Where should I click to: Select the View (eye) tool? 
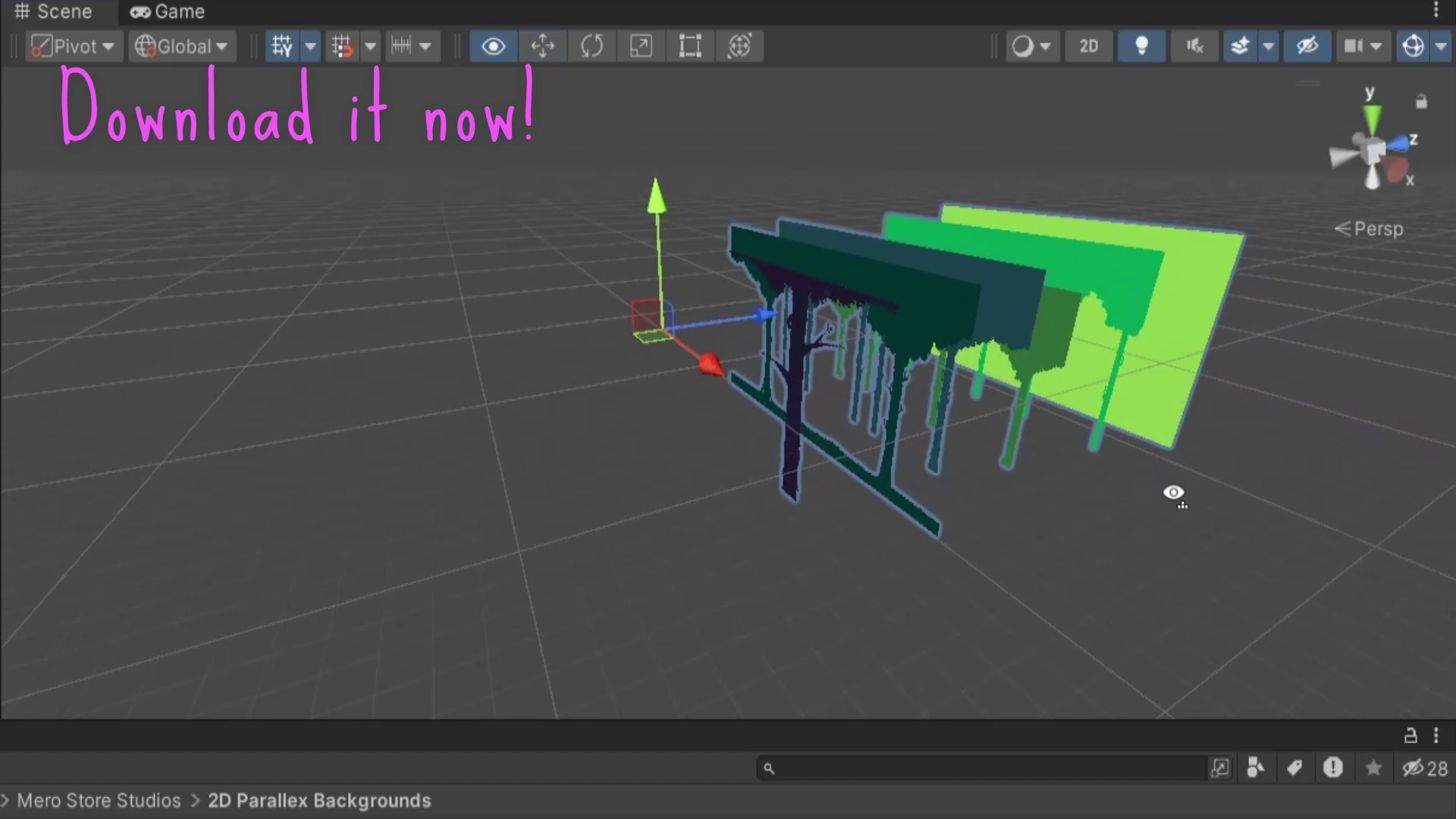tap(494, 46)
